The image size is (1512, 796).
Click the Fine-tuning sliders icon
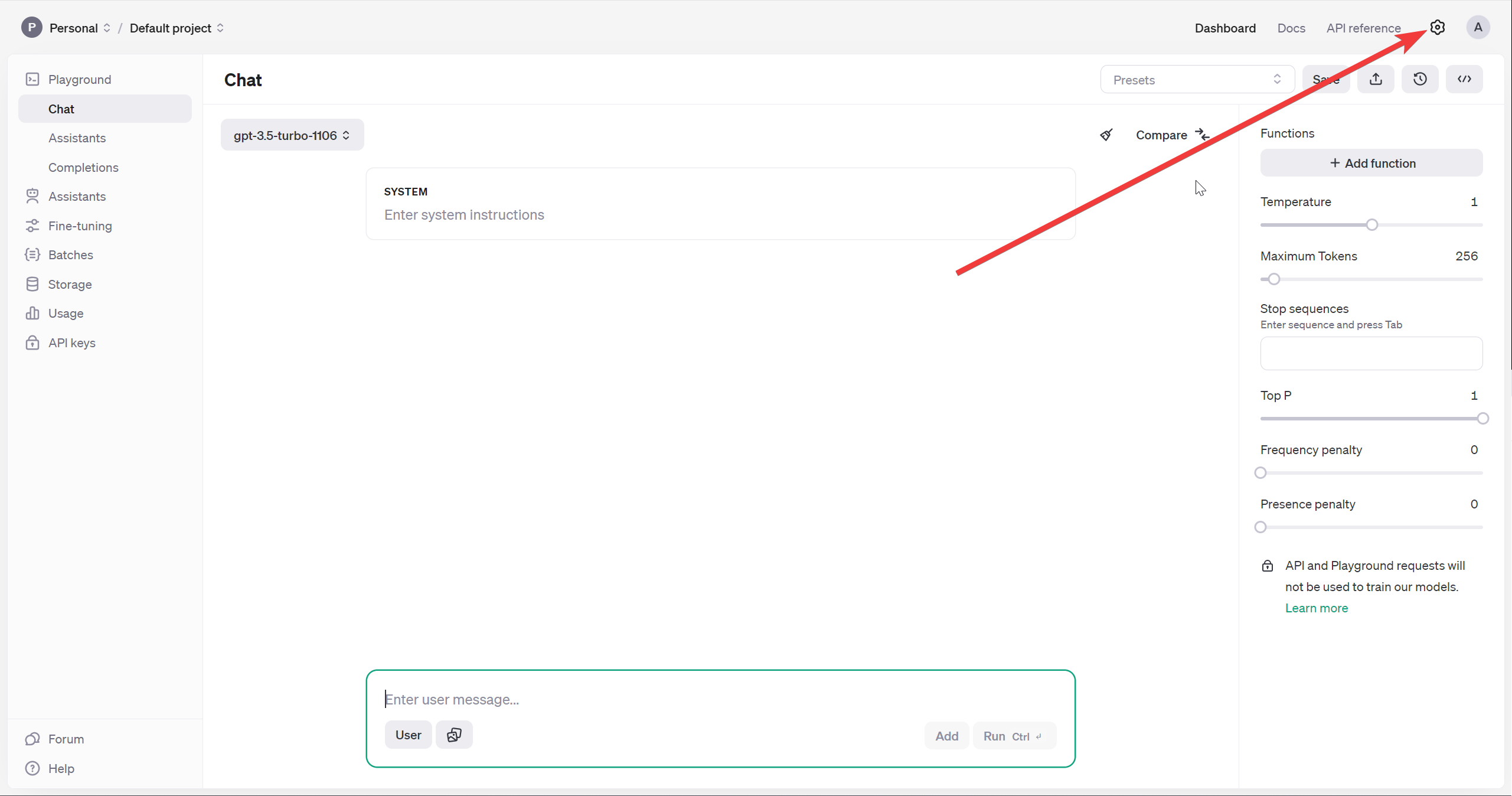click(x=32, y=226)
